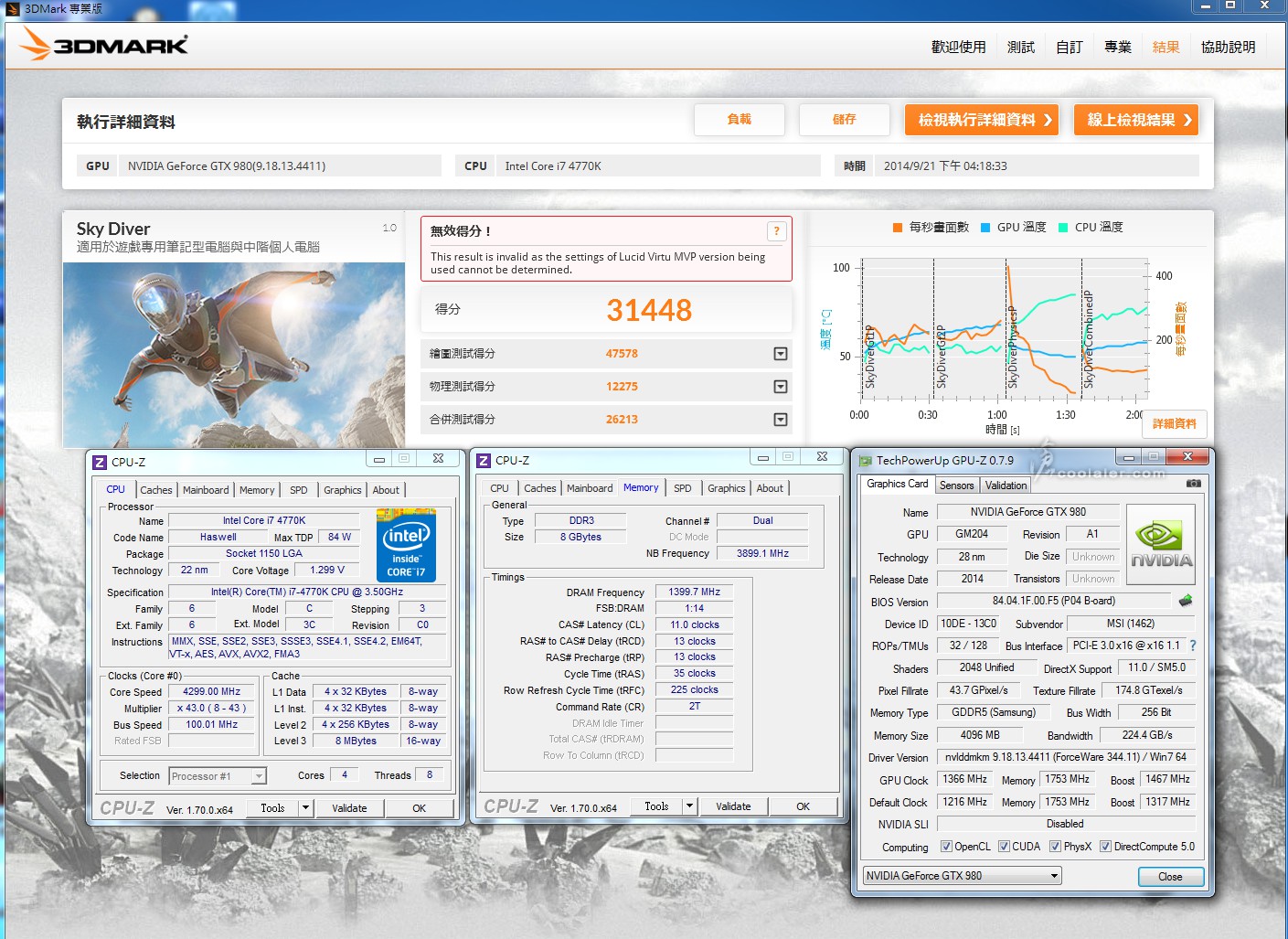Screen dimensions: 1288x939
Task: Expand the 合併測試得分 score row
Action: coord(781,420)
